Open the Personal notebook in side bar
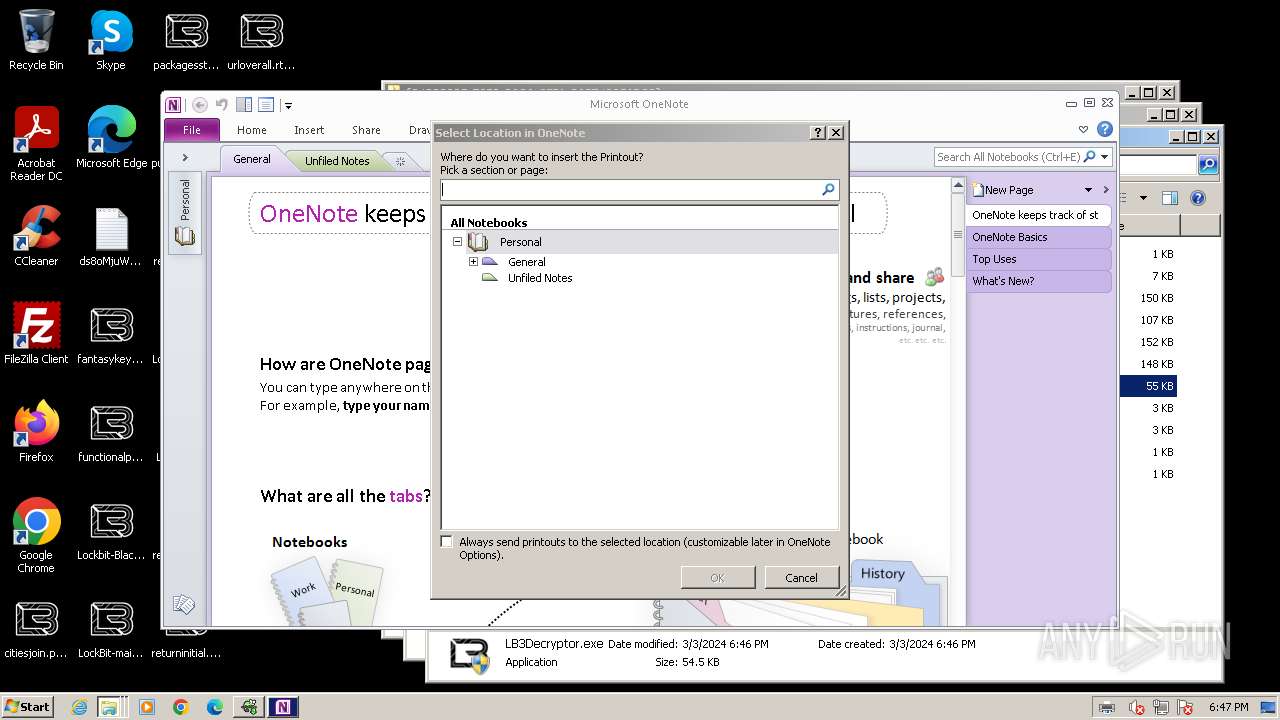 [185, 212]
